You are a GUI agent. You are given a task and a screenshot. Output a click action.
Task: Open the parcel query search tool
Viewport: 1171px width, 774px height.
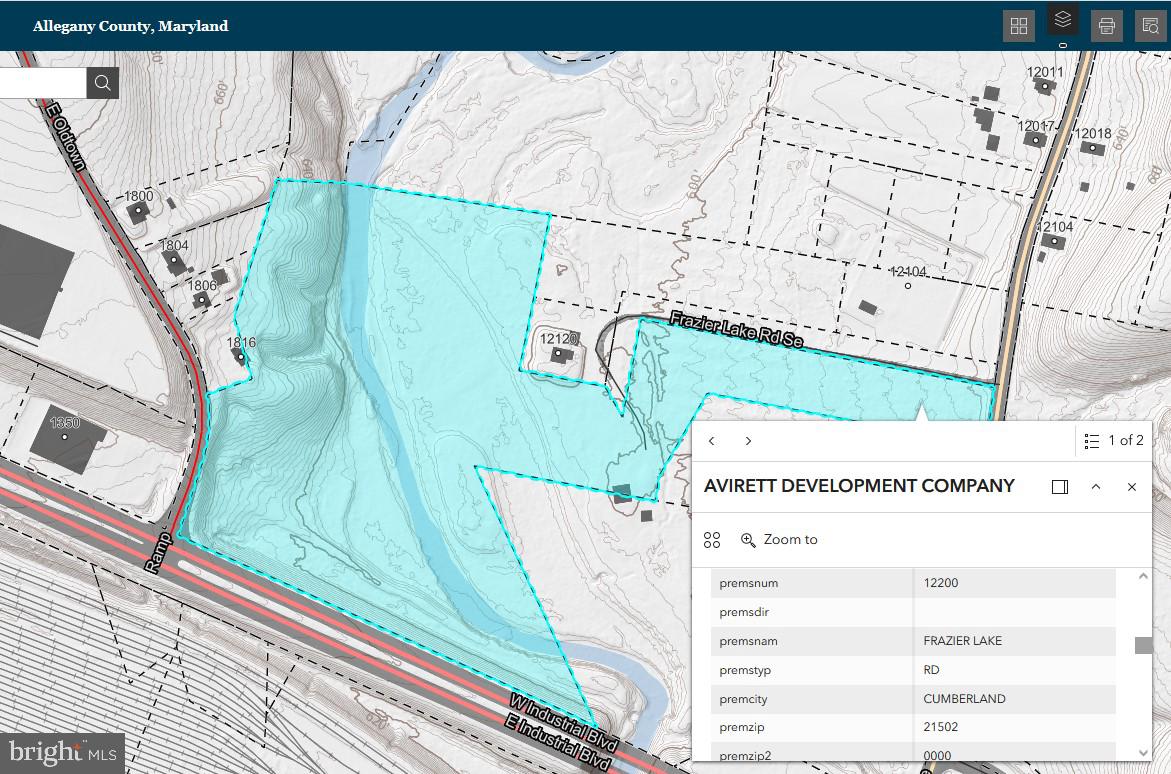(x=1151, y=26)
